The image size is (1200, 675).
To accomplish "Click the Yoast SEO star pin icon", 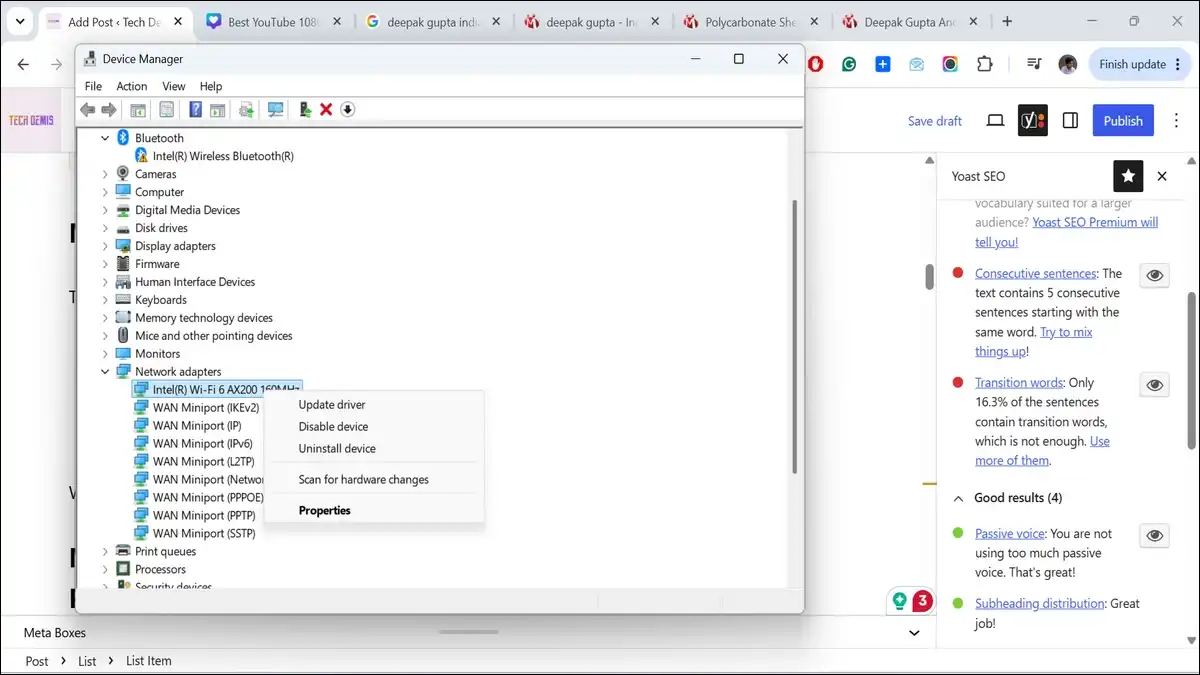I will click(x=1128, y=176).
